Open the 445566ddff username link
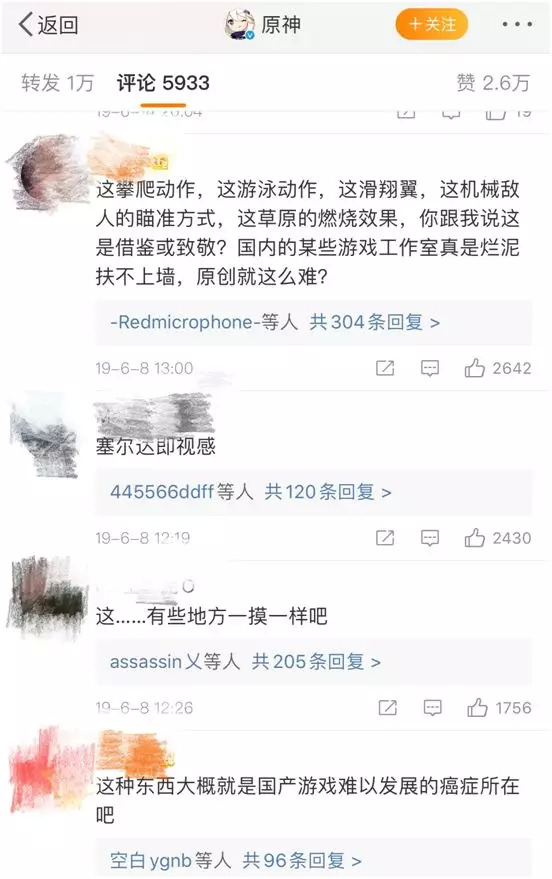This screenshot has height=879, width=552. [161, 492]
